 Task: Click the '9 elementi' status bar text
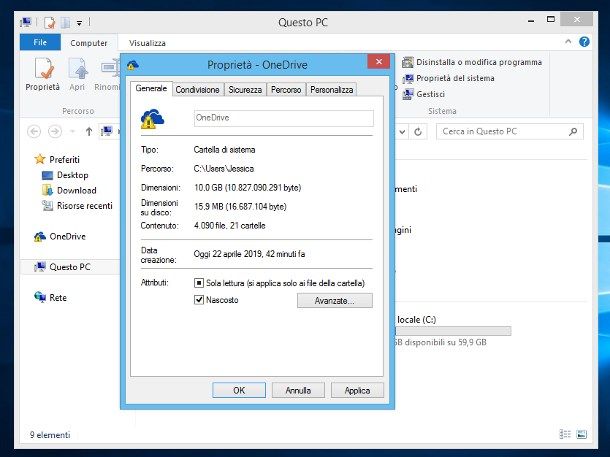(50, 435)
